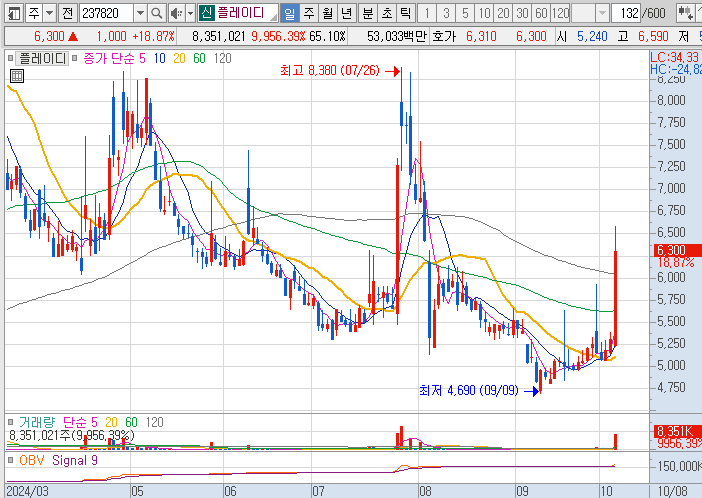
Task: Click the 주 box left of 전
Action: [34, 13]
